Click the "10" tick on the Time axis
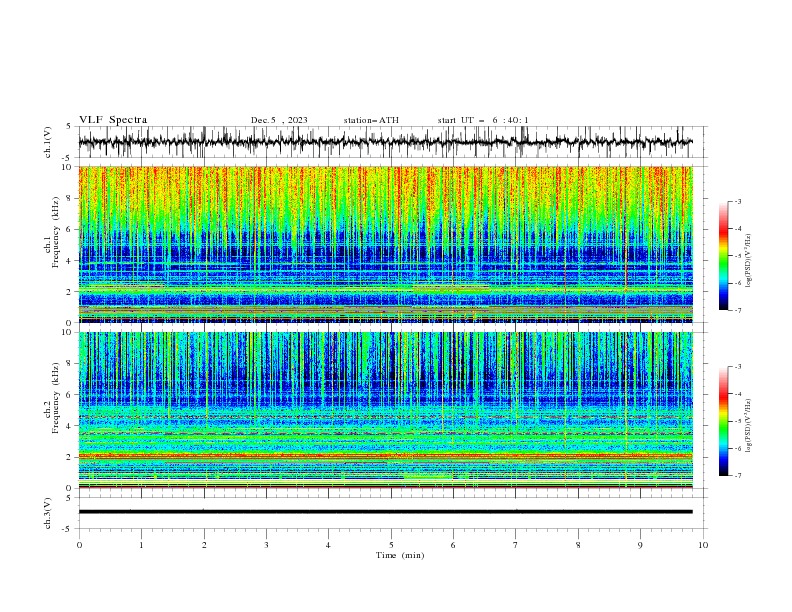This screenshot has width=792, height=612. (x=703, y=545)
